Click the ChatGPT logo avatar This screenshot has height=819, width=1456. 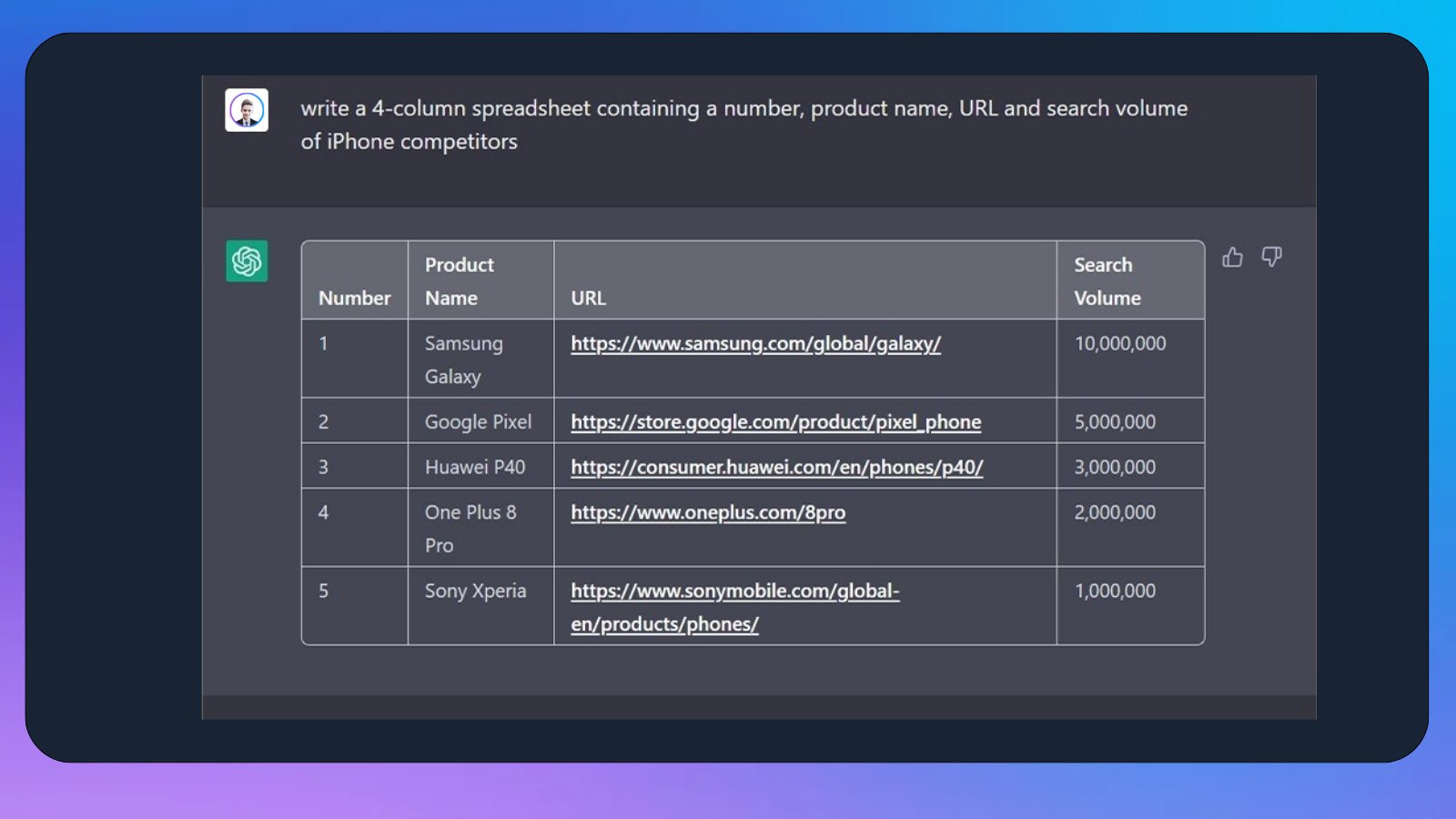point(247,261)
